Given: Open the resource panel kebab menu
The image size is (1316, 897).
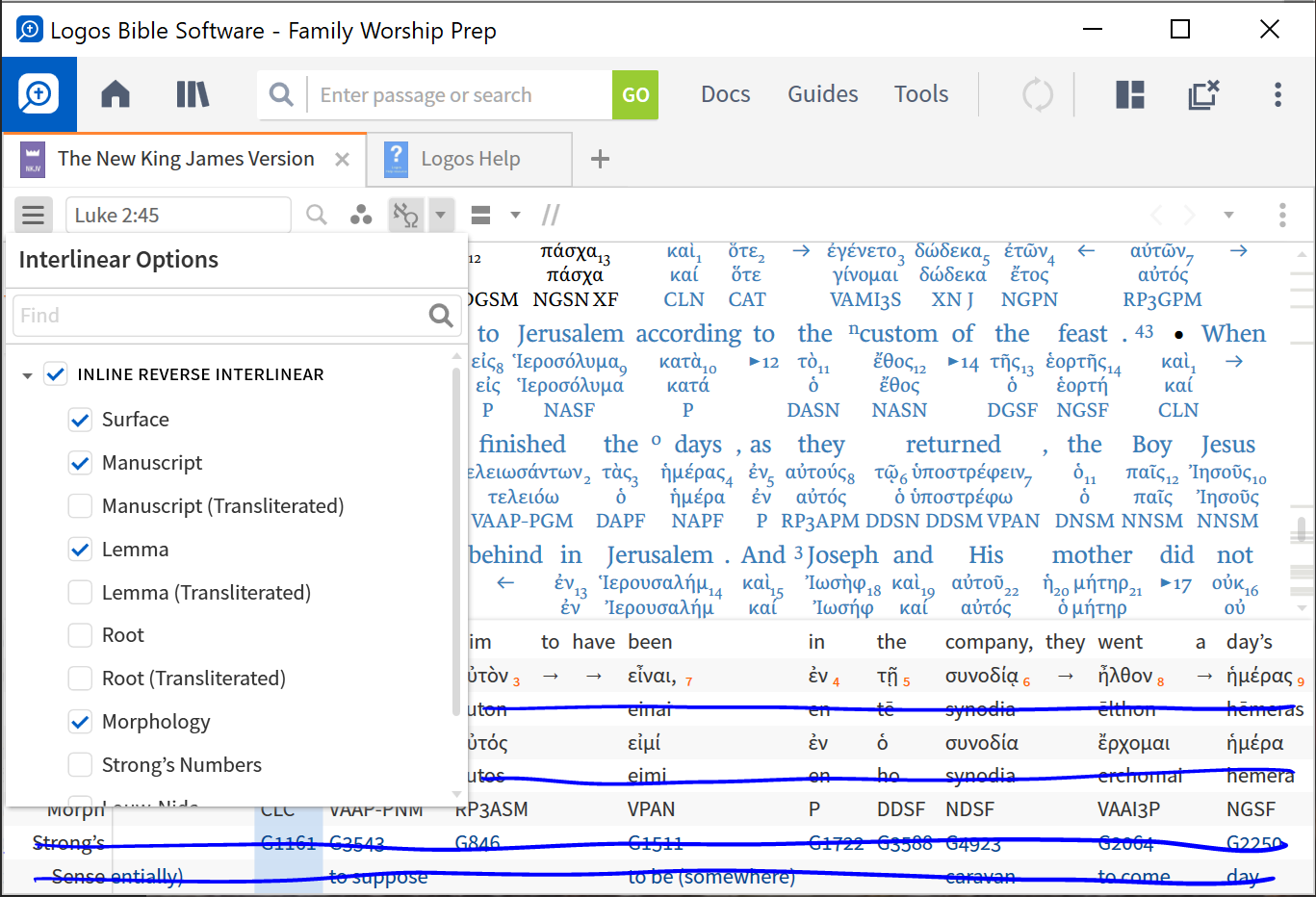Looking at the screenshot, I should pyautogui.click(x=1282, y=215).
